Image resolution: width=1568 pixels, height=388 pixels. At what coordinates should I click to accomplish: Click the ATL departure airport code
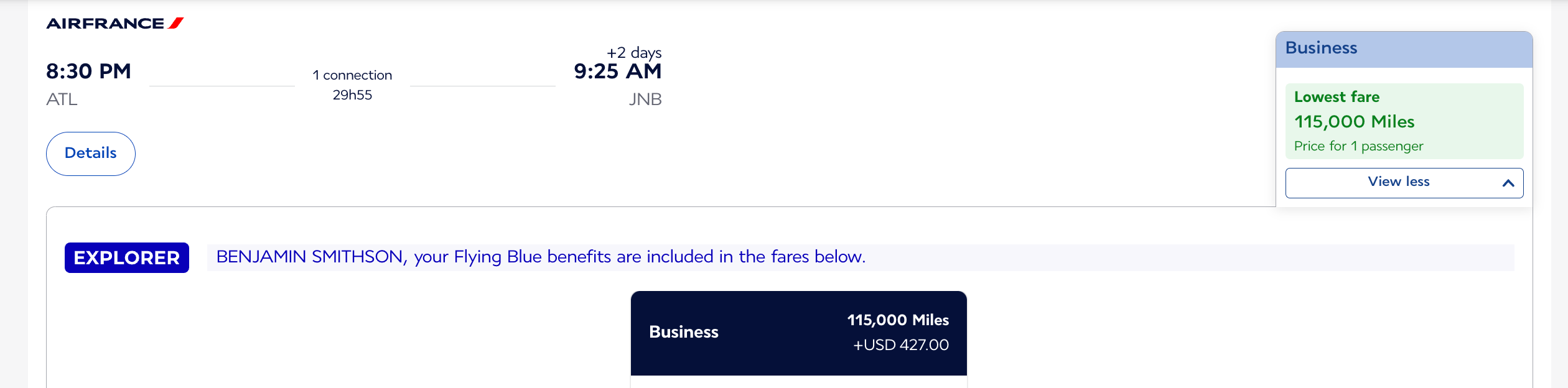point(62,99)
